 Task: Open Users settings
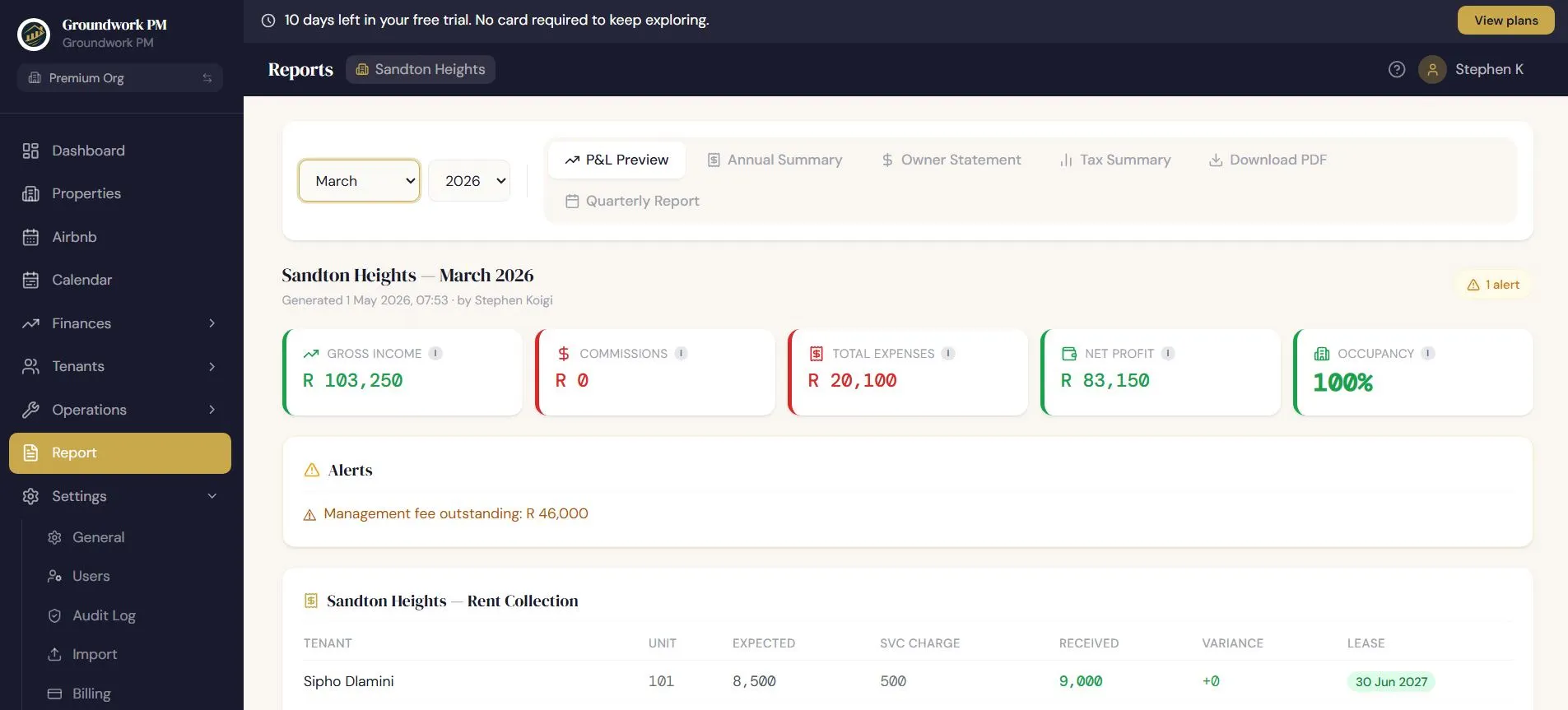tap(91, 576)
